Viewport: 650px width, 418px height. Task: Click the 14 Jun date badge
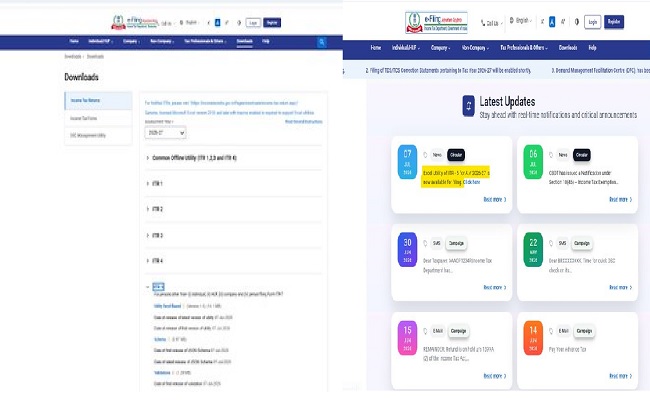click(x=533, y=338)
